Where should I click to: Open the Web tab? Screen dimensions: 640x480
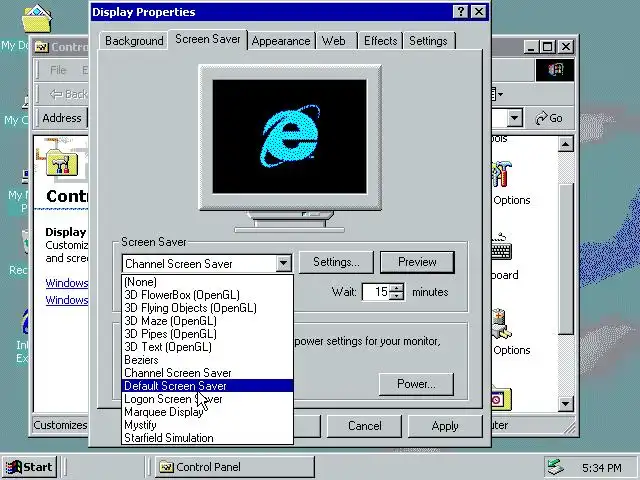[334, 41]
